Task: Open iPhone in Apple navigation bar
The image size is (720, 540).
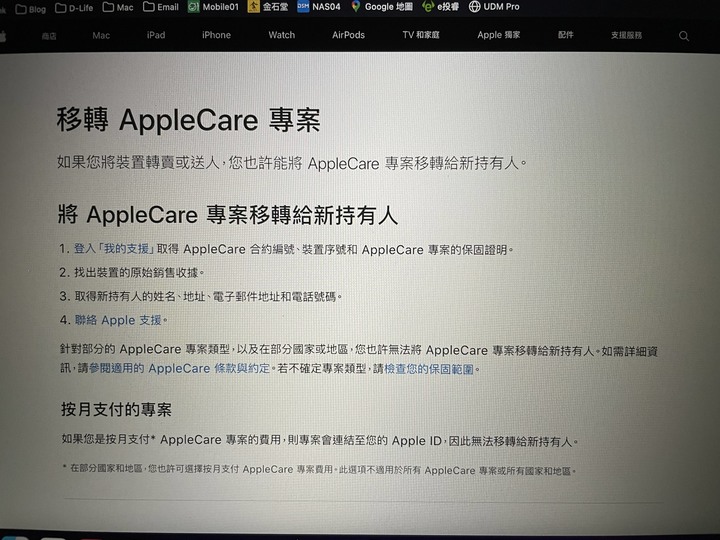Action: (216, 35)
